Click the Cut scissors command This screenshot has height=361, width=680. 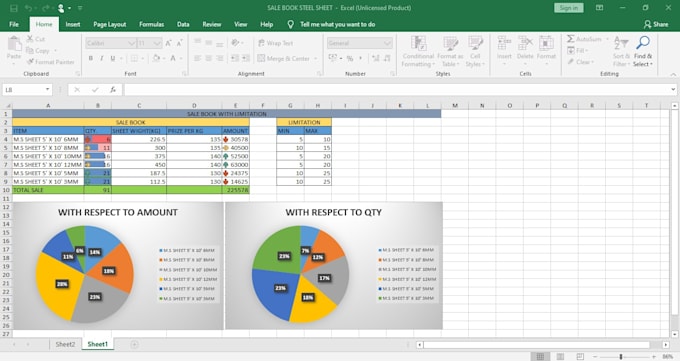pyautogui.click(x=36, y=39)
